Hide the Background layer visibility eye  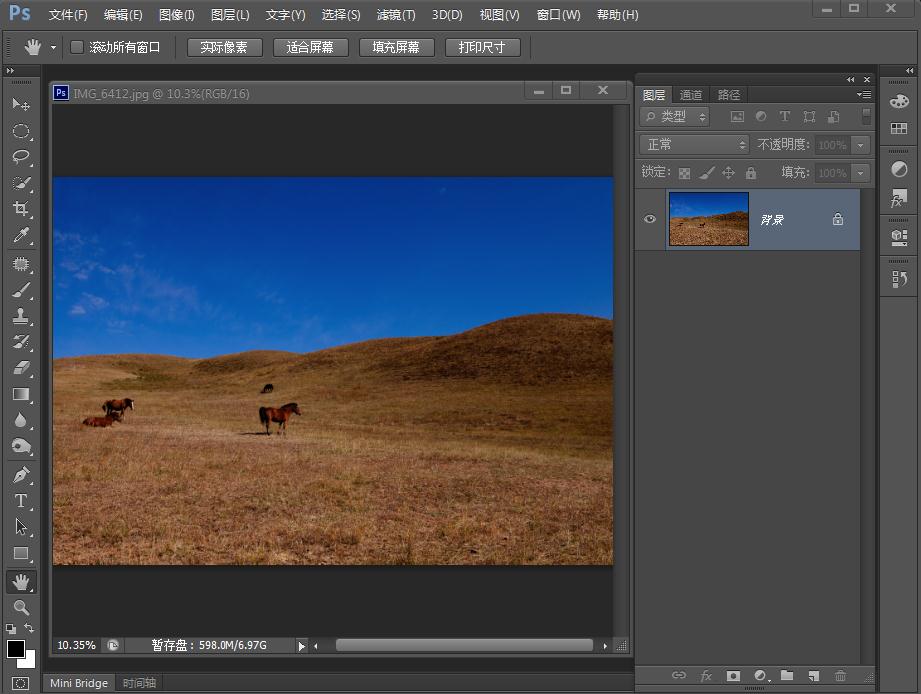point(650,219)
